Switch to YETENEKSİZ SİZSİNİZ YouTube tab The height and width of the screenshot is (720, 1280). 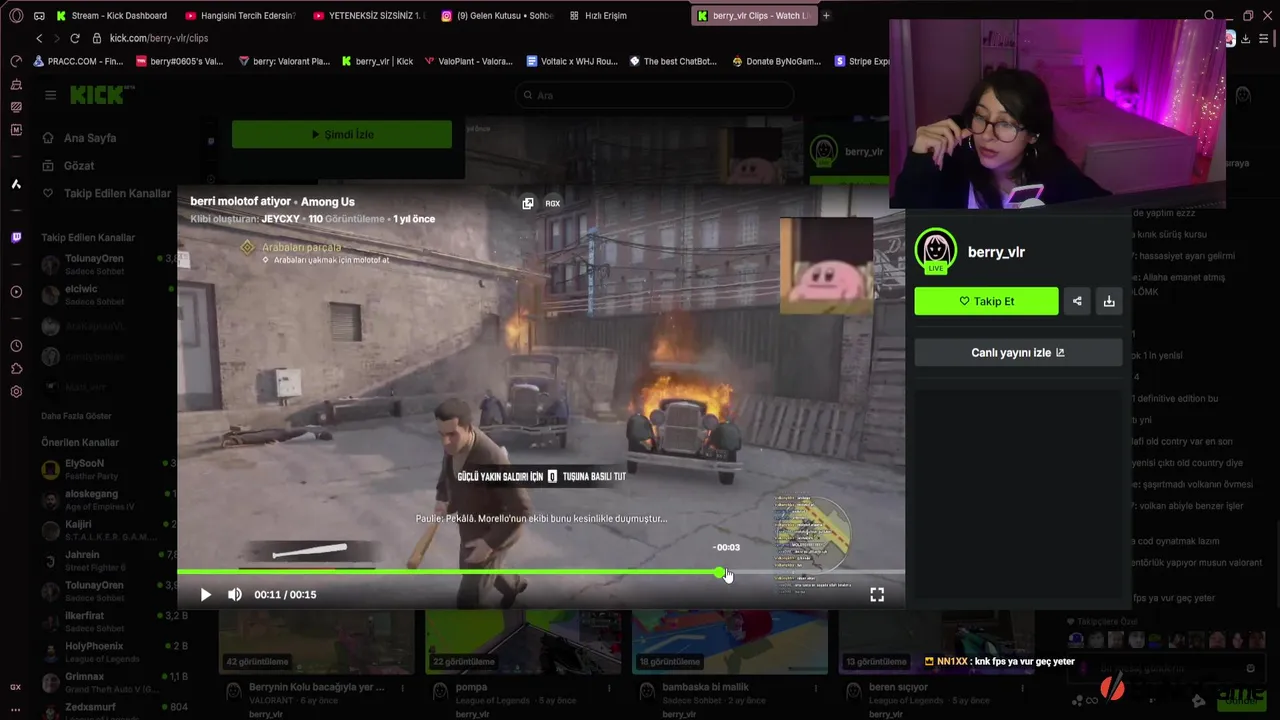(x=368, y=16)
